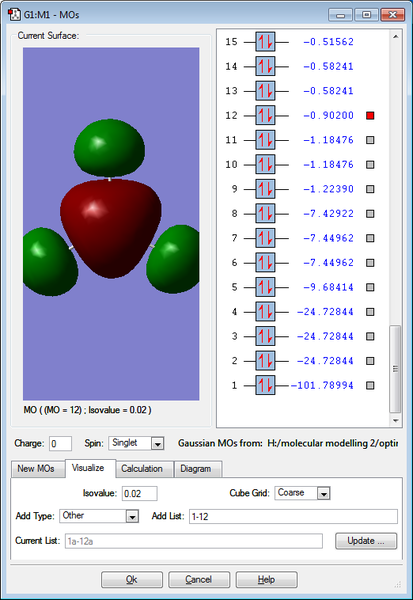Toggle the surface marker for MO 2
The width and height of the screenshot is (413, 600).
pyautogui.click(x=370, y=361)
